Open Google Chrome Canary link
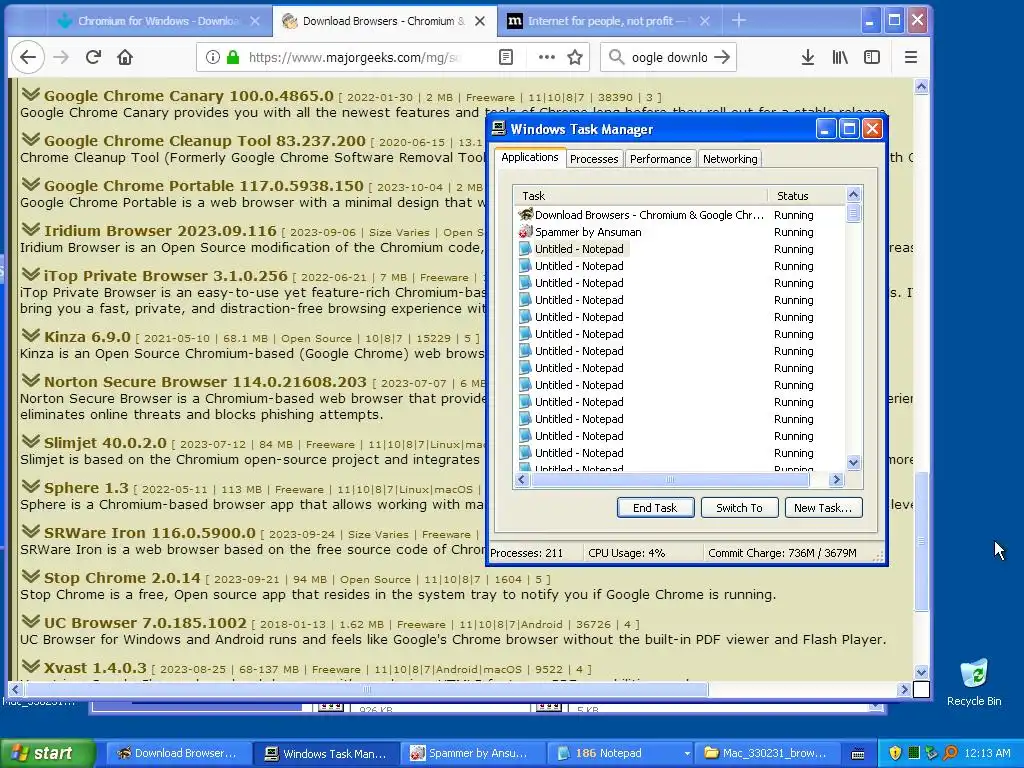The height and width of the screenshot is (768, 1024). (189, 96)
